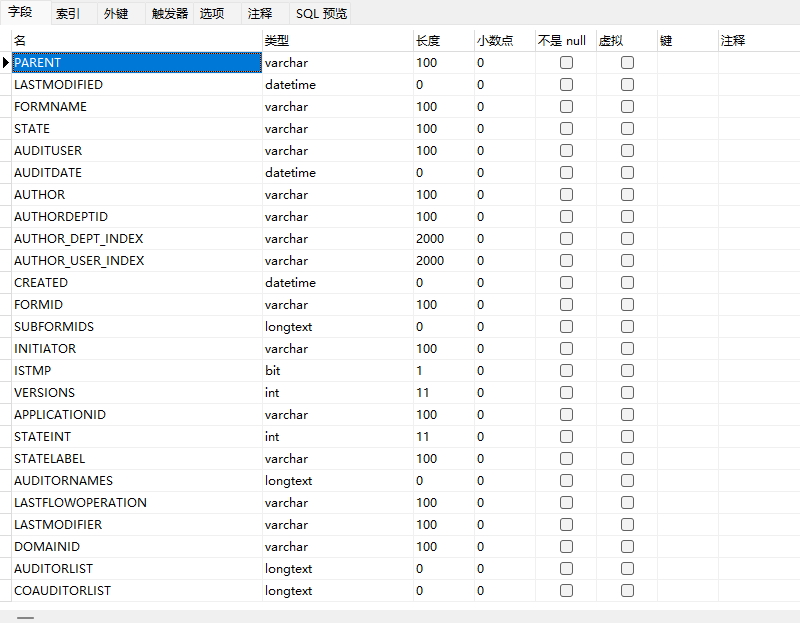Viewport: 800px width, 623px height.
Task: Toggle 虚拟 checkbox for FORMNAME row
Action: pos(627,107)
